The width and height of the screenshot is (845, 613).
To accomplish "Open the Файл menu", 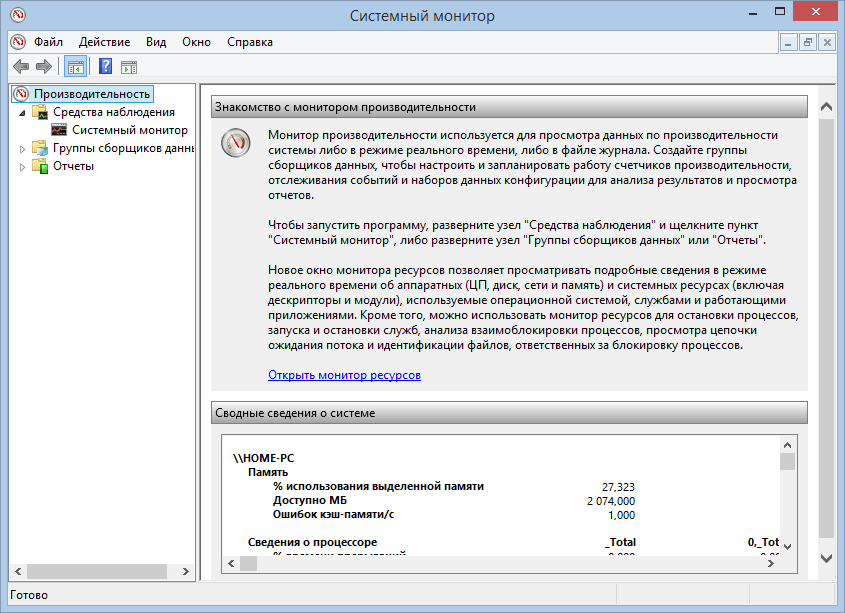I will (x=48, y=42).
